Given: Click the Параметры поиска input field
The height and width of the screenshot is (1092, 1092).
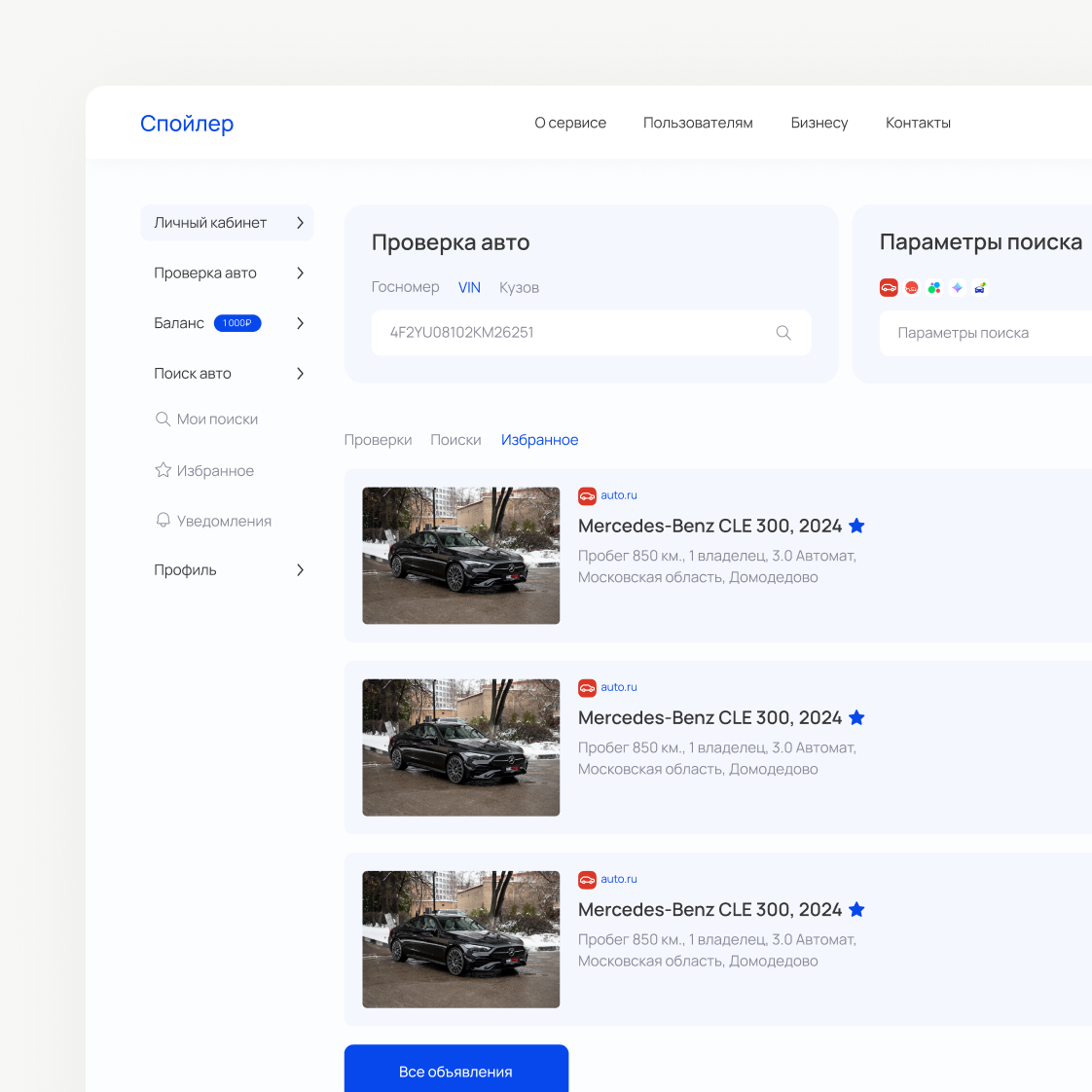Looking at the screenshot, I should 986,333.
